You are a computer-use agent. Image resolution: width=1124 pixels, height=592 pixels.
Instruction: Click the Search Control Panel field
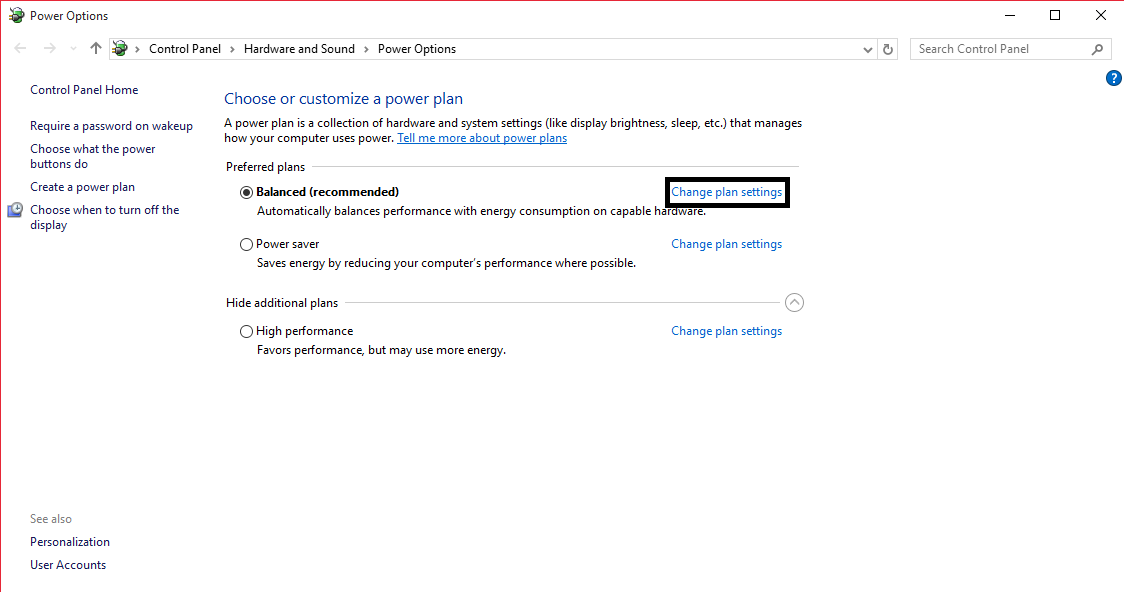[x=1000, y=49]
